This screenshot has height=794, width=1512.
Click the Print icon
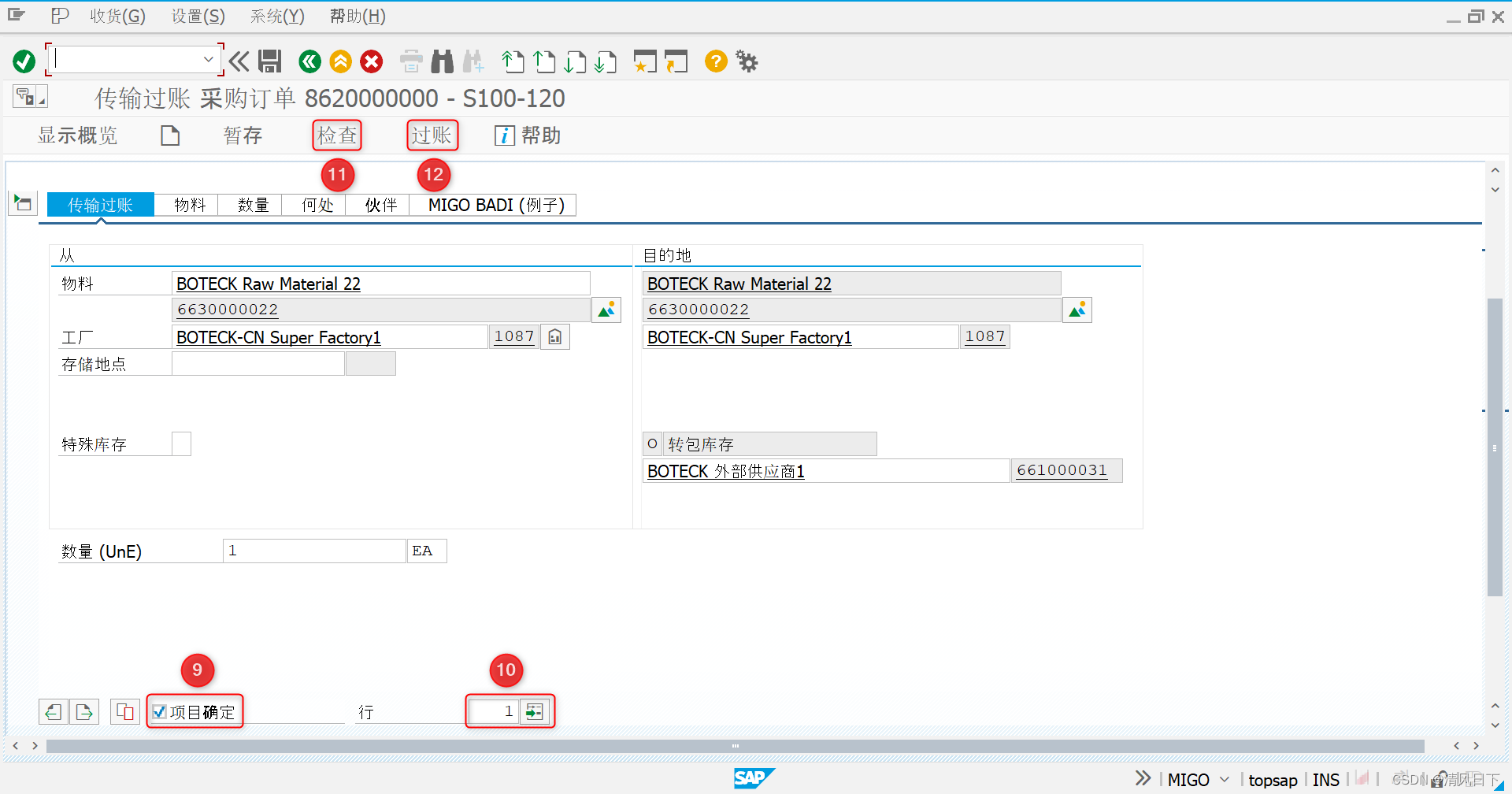[x=411, y=61]
